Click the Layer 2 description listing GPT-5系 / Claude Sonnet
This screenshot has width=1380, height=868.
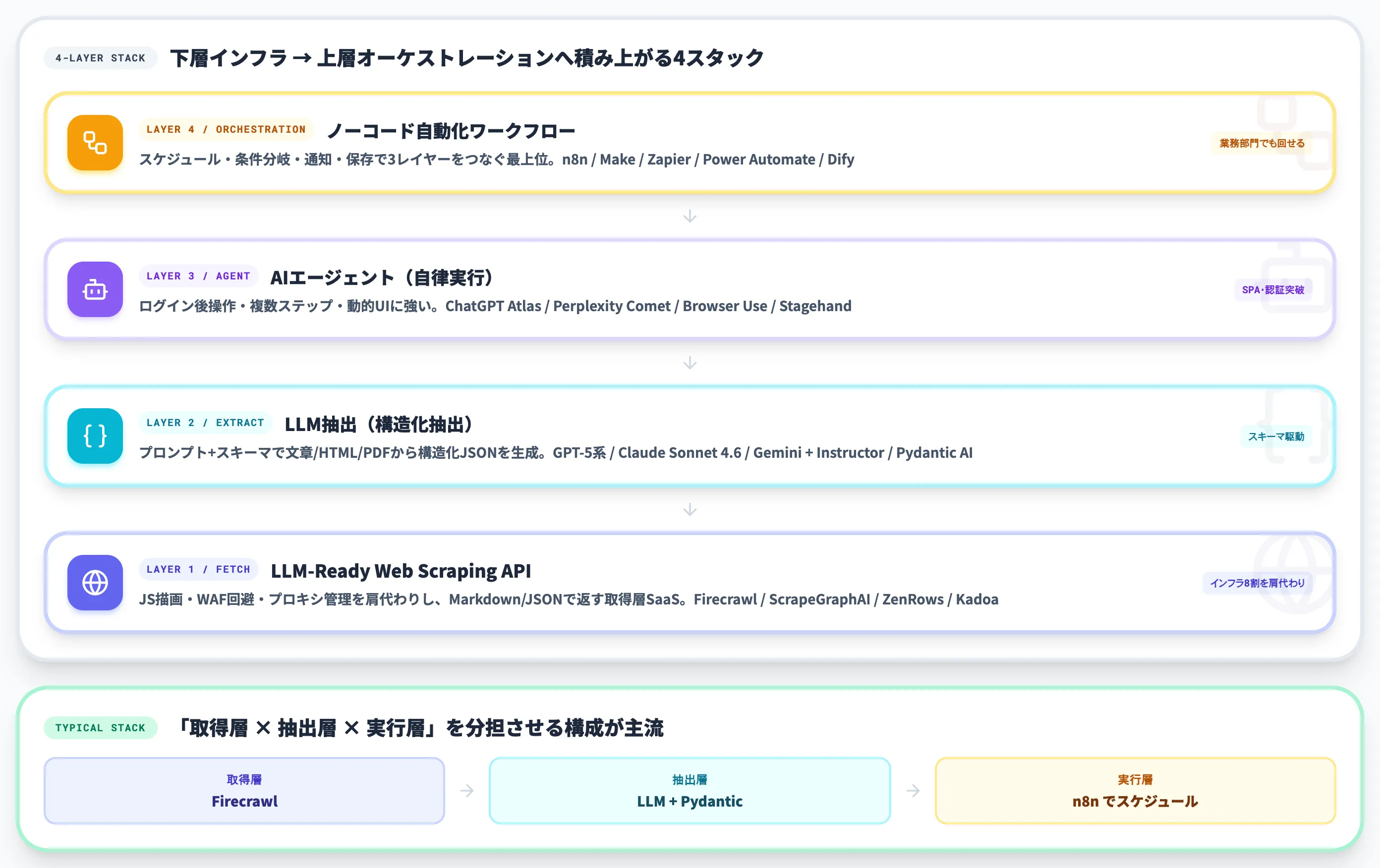tap(556, 453)
